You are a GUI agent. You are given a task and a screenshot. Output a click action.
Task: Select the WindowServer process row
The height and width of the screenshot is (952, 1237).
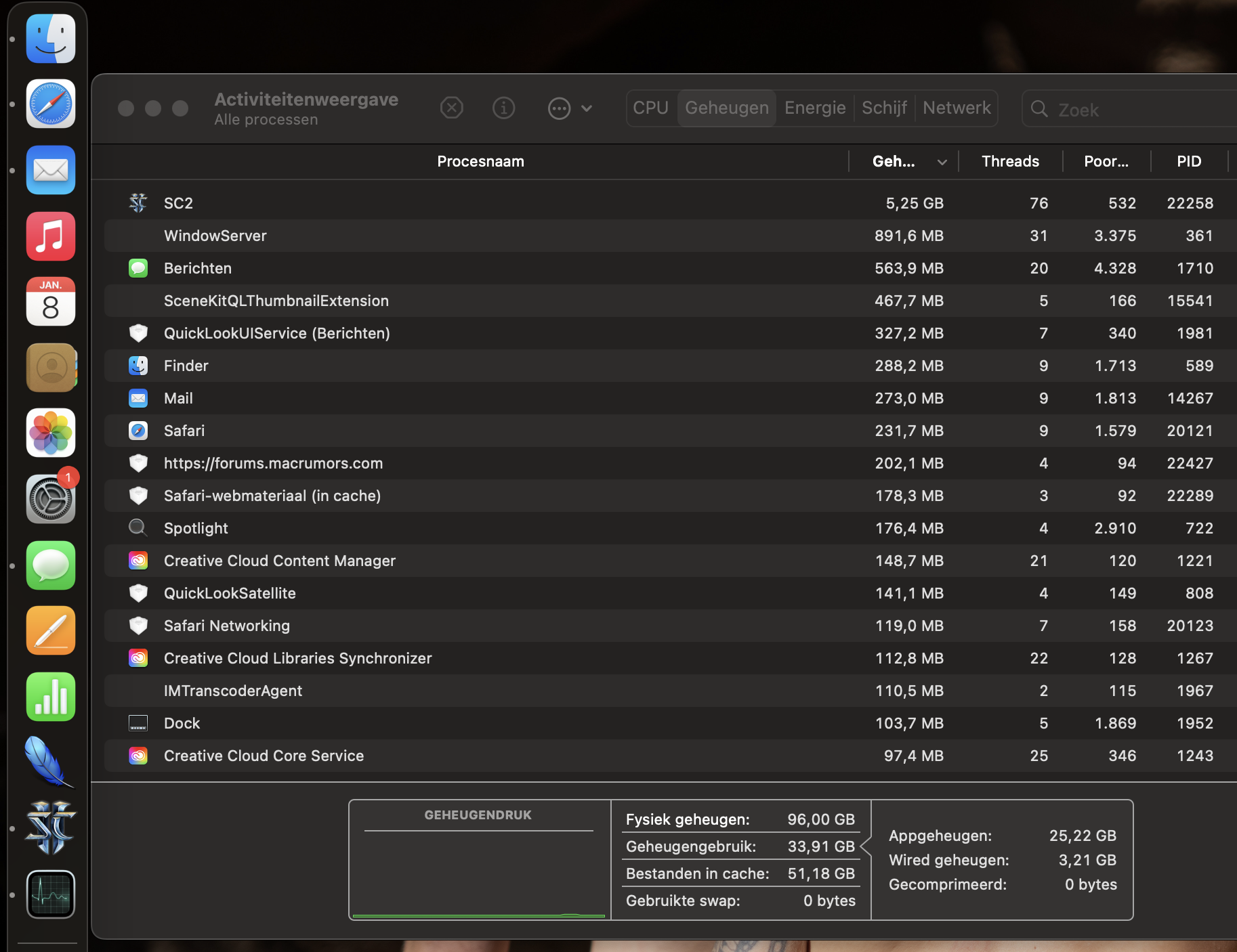671,236
